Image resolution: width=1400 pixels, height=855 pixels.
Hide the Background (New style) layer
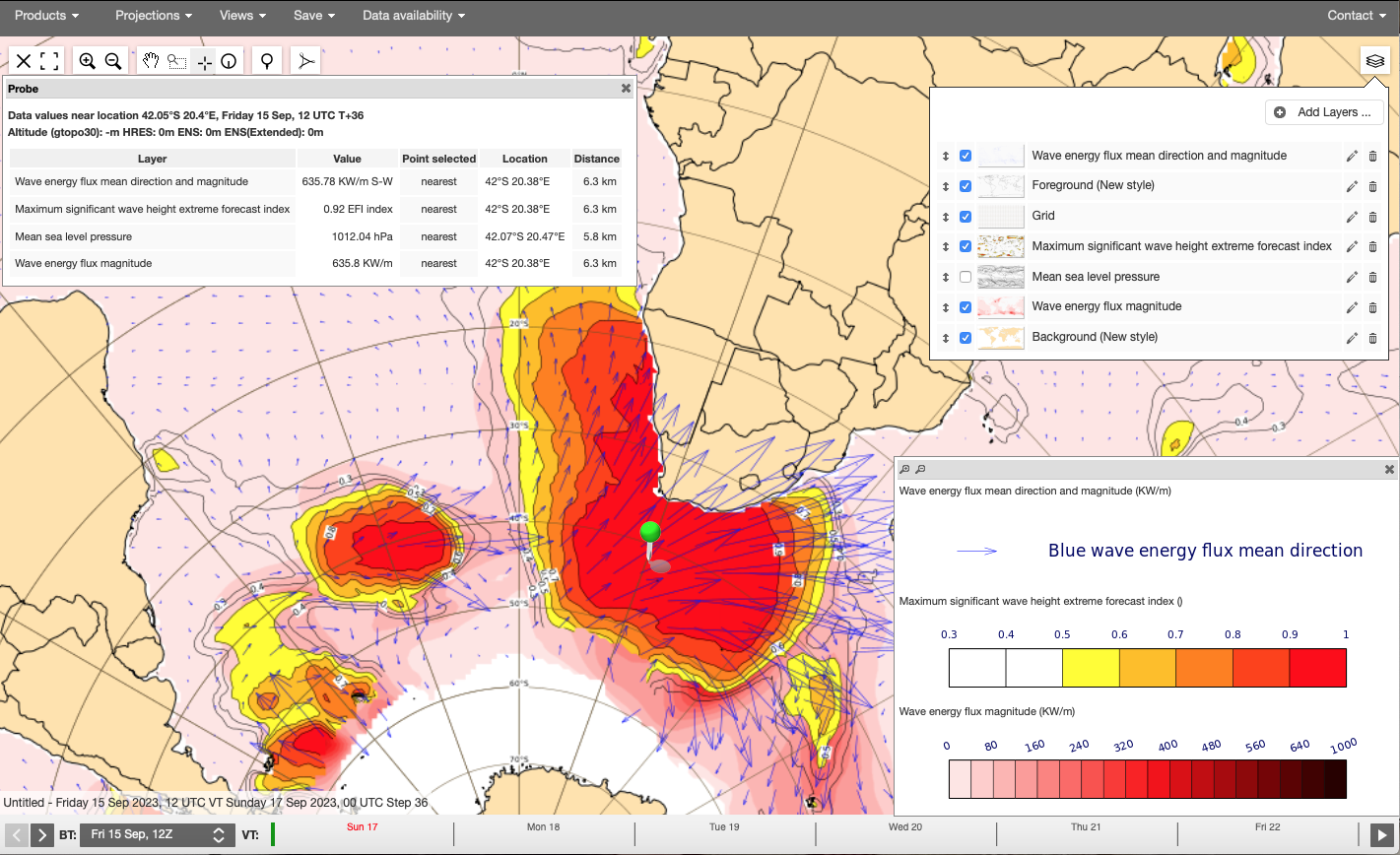966,338
